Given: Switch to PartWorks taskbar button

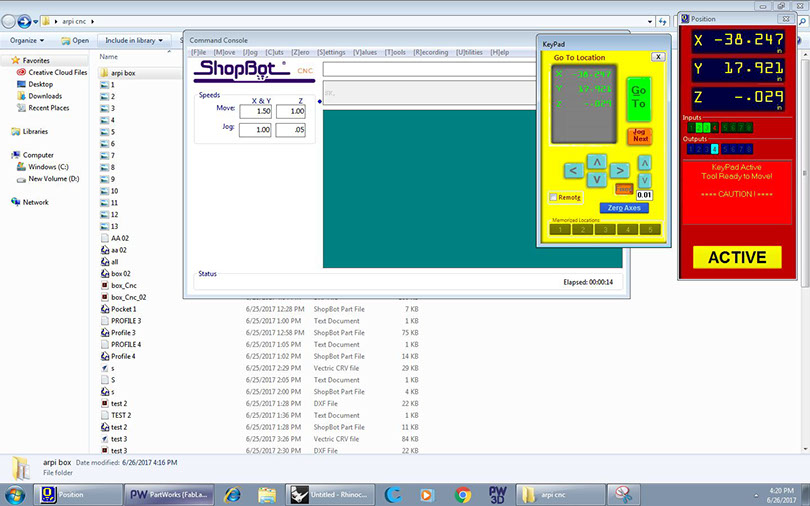Looking at the screenshot, I should [x=168, y=495].
